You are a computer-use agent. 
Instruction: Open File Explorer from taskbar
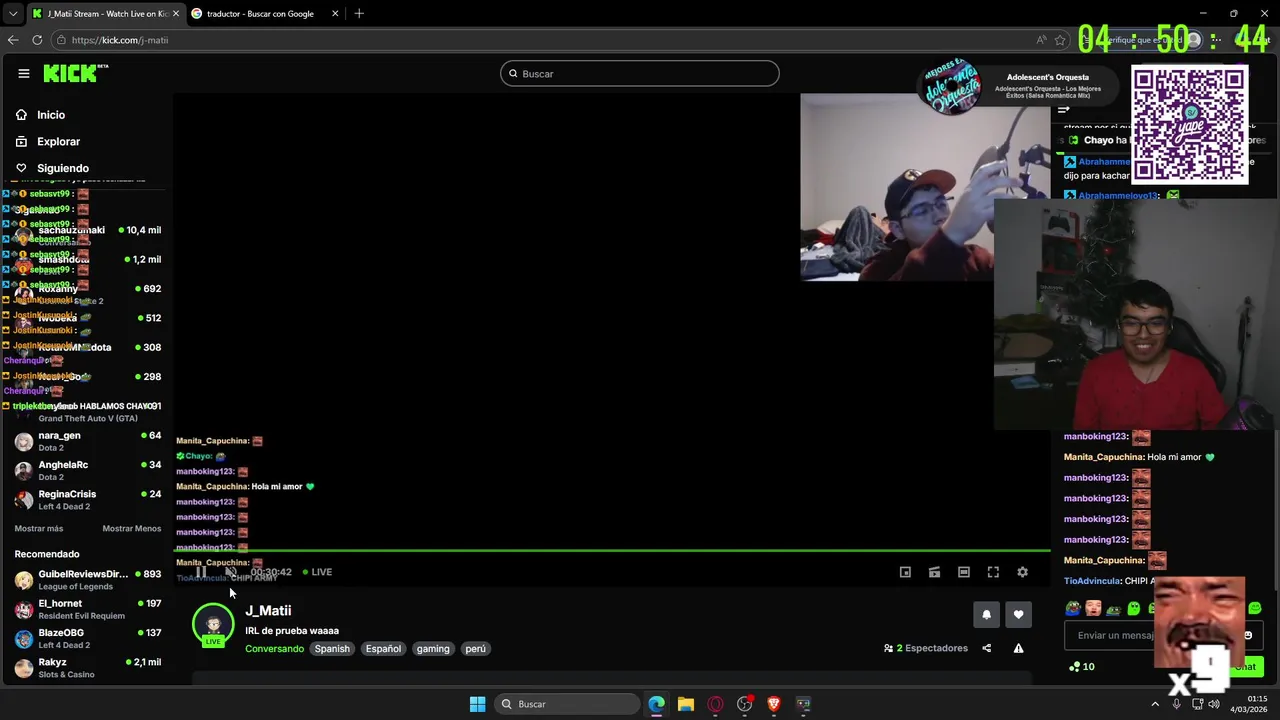tap(685, 704)
